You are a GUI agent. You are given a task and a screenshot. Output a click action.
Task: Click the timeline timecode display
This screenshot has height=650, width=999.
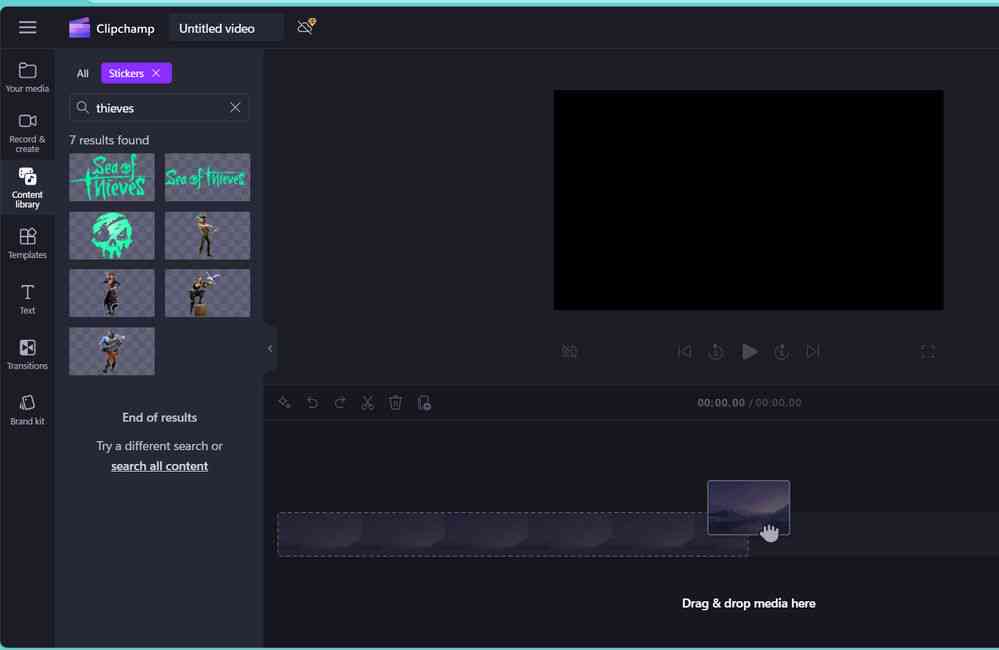click(x=749, y=403)
